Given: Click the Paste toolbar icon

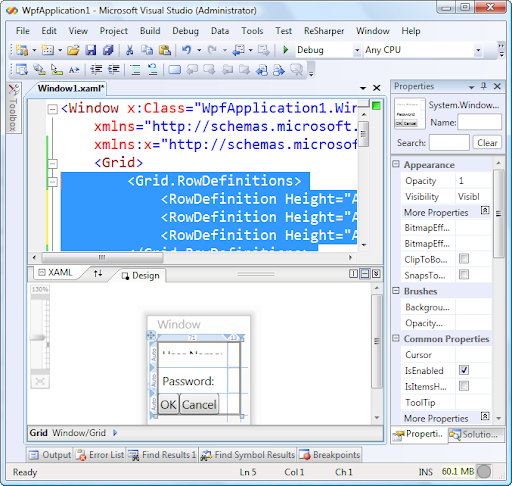Looking at the screenshot, I should (164, 50).
